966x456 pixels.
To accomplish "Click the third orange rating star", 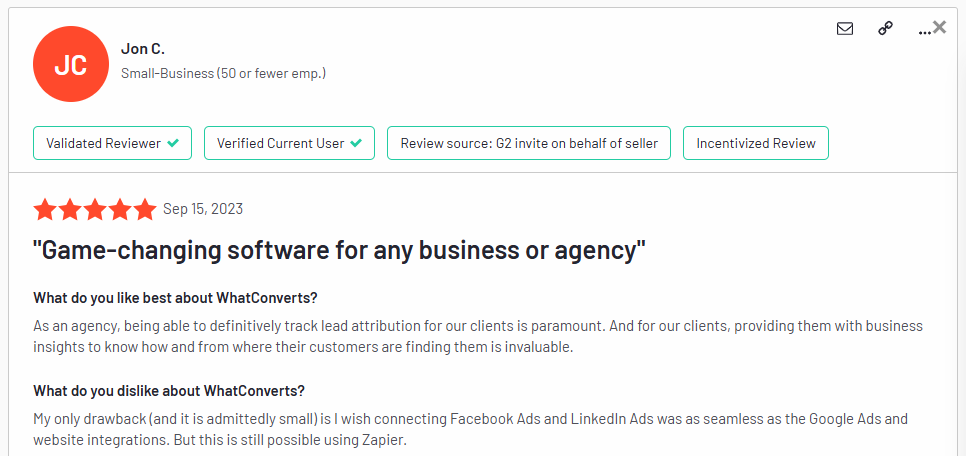I will [95, 210].
